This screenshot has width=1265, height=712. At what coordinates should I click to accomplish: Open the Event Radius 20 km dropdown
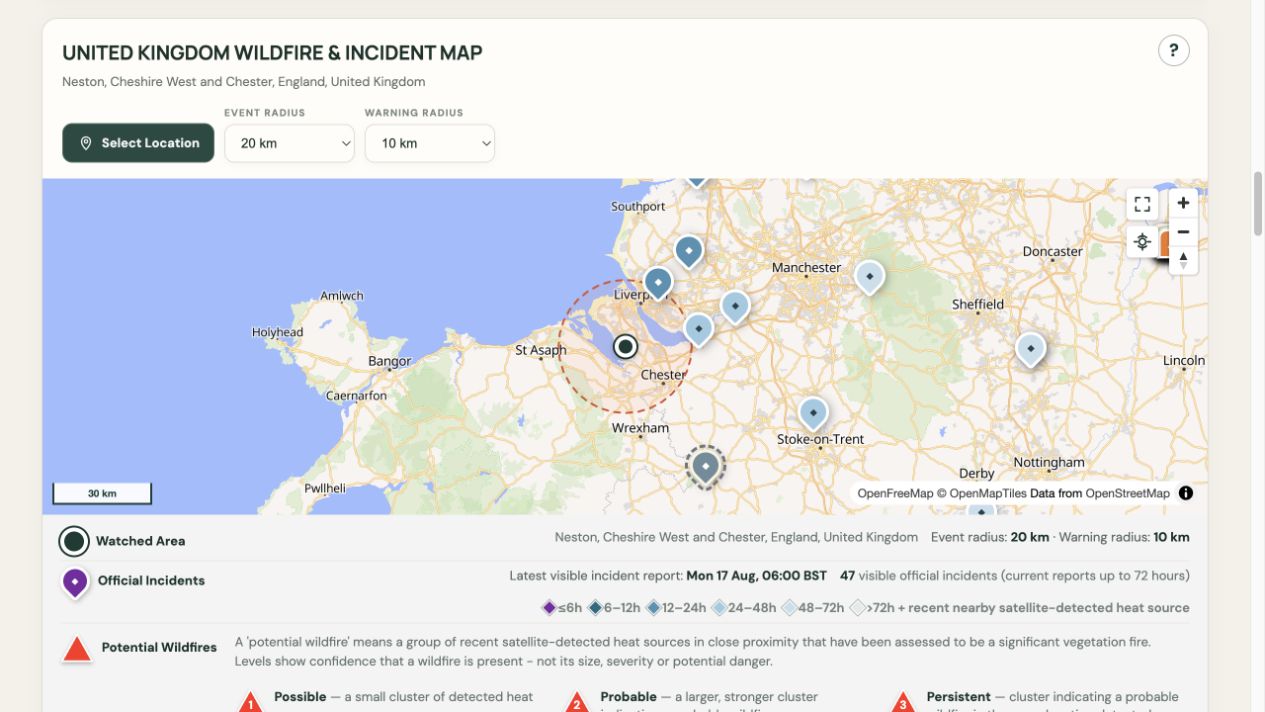coord(289,143)
